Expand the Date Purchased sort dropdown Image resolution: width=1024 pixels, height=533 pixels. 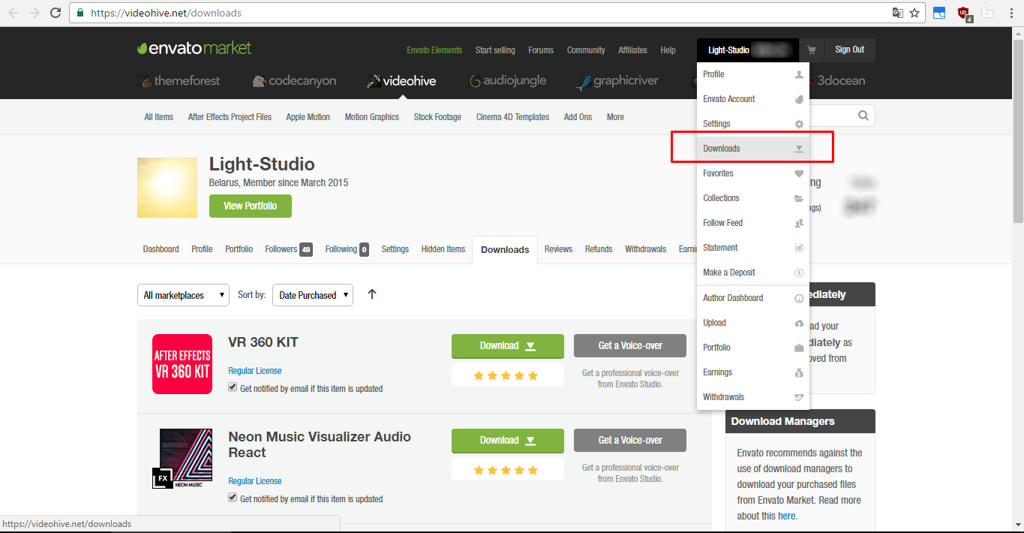coord(313,295)
